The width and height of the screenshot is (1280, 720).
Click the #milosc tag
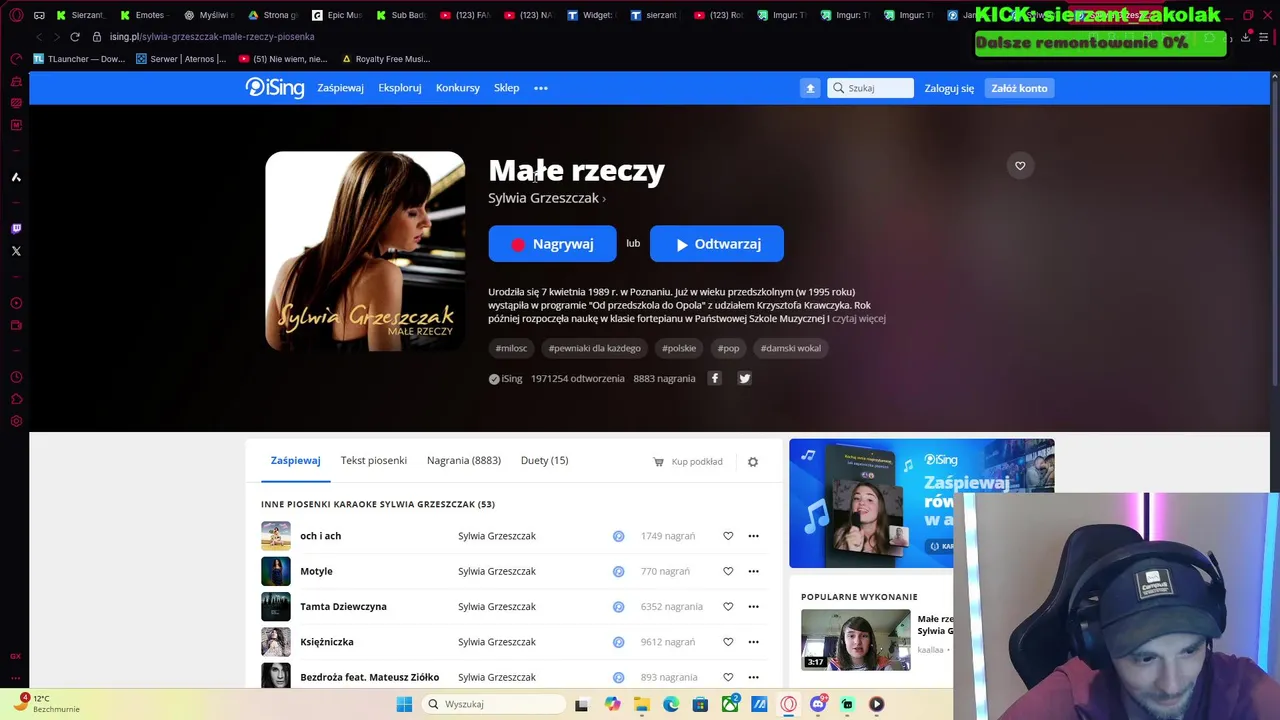[511, 348]
